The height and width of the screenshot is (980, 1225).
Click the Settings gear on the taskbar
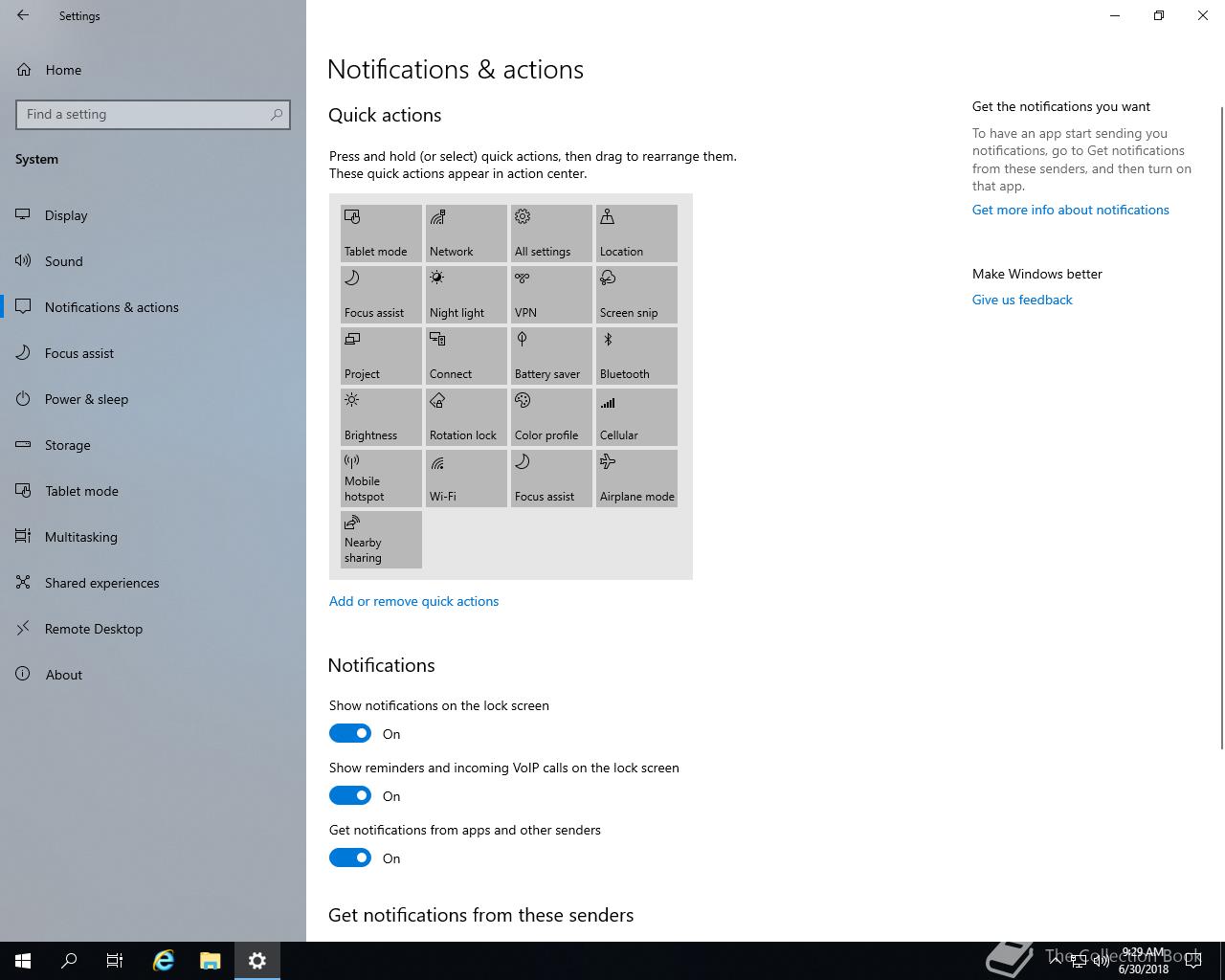click(257, 961)
